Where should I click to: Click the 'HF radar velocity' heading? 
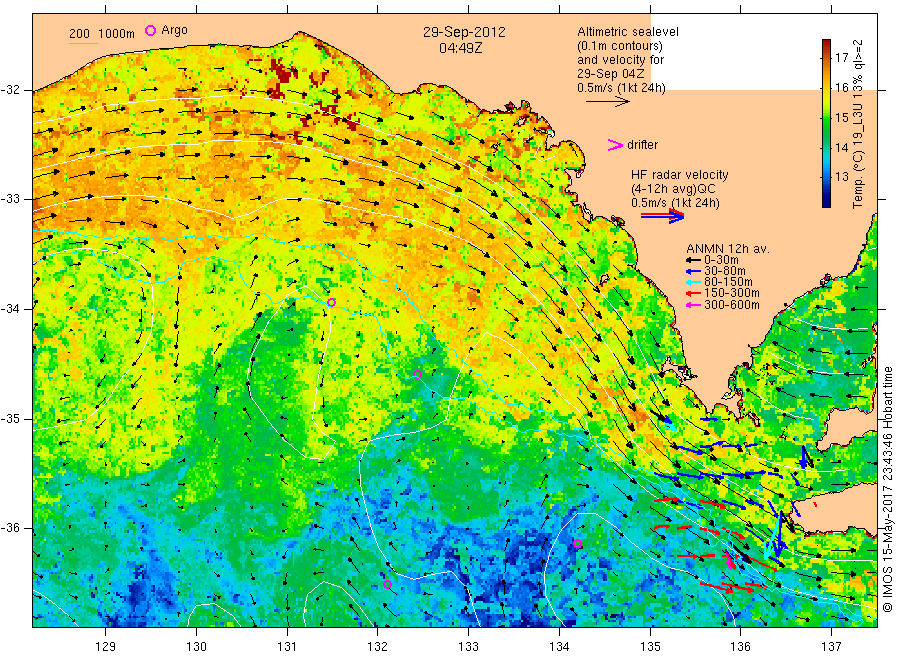coord(680,175)
